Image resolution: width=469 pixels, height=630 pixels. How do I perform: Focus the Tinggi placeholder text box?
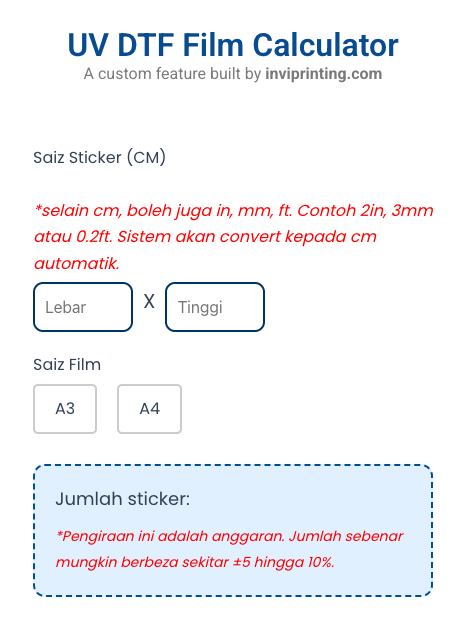click(x=215, y=307)
